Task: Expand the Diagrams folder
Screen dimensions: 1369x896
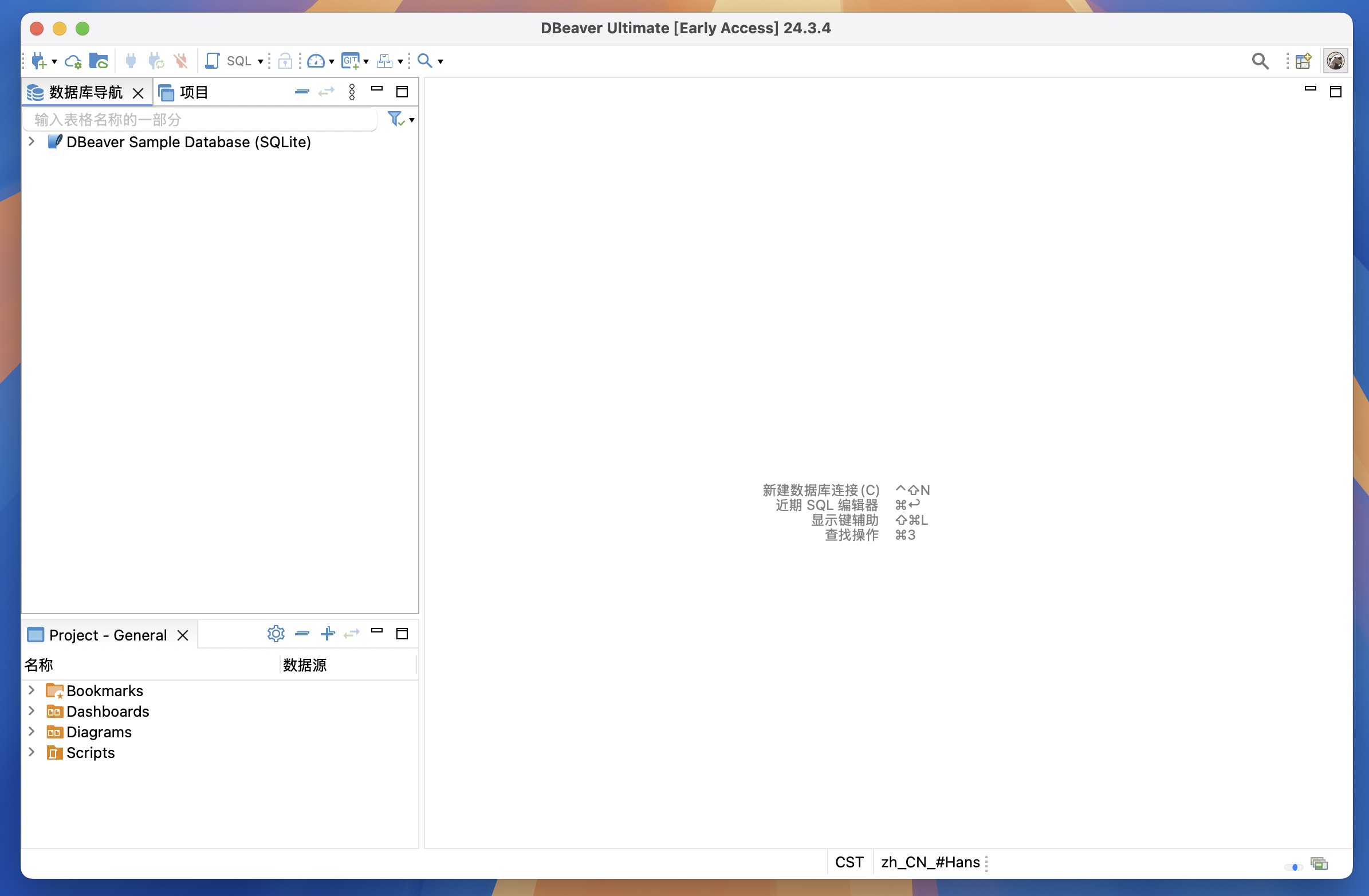Action: point(32,731)
